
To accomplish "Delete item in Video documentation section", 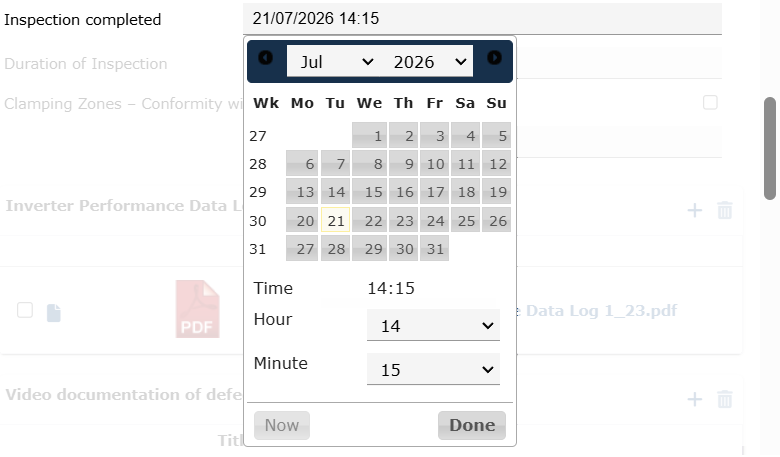I will point(725,399).
